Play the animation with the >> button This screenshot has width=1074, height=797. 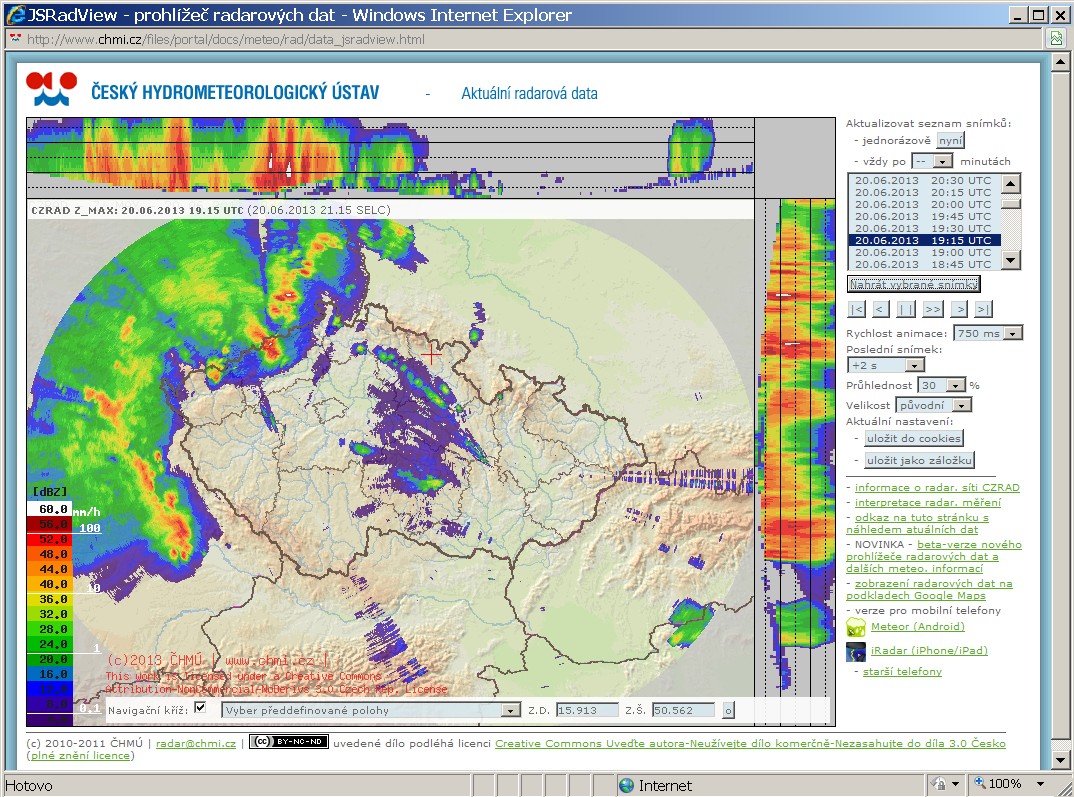coord(932,309)
